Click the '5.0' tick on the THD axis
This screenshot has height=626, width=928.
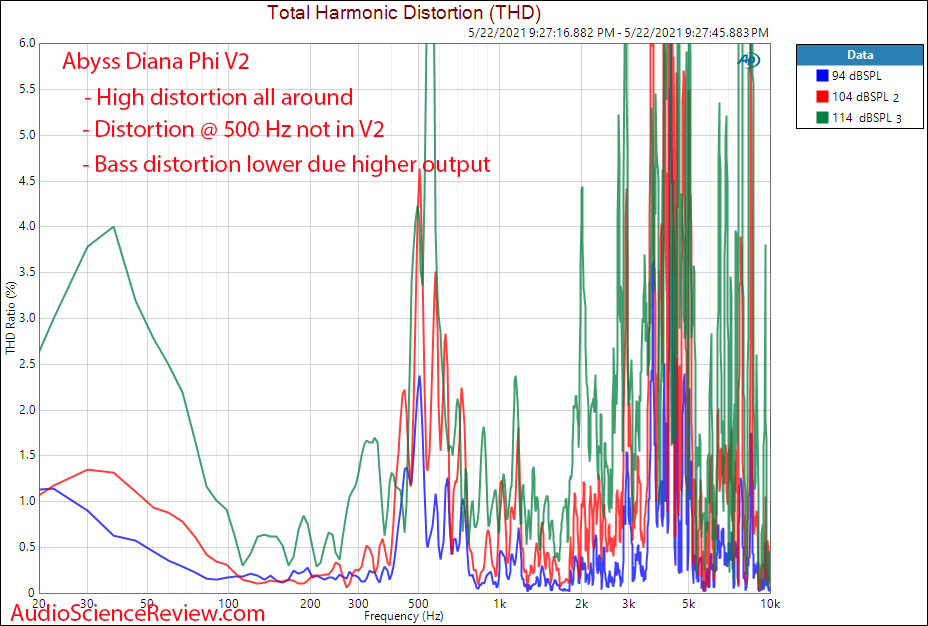(28, 135)
